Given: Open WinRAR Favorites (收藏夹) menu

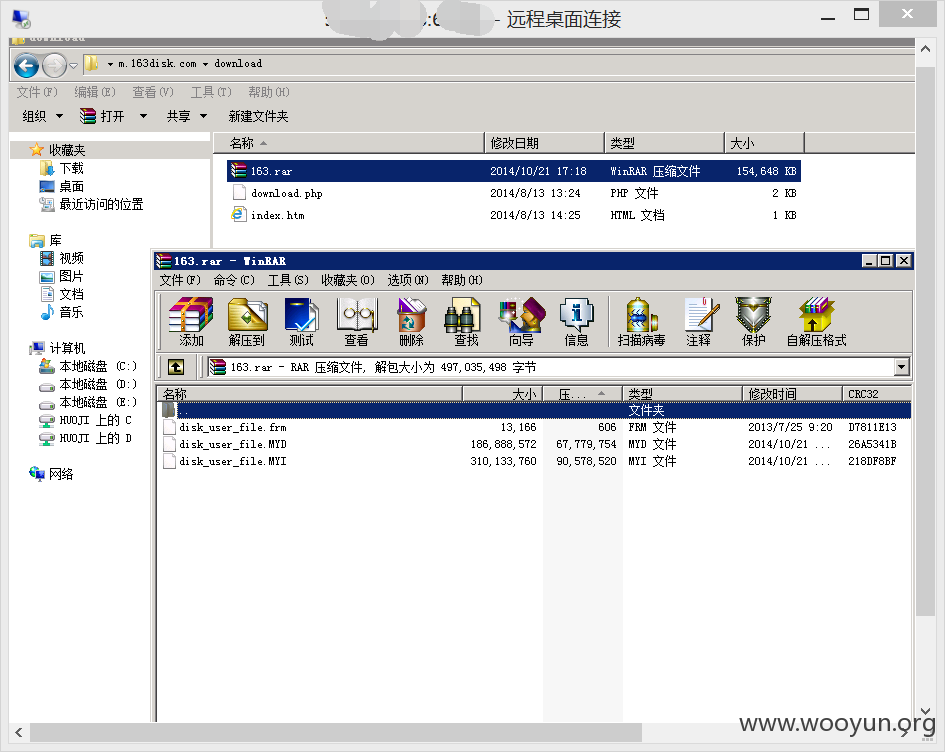Looking at the screenshot, I should tap(348, 280).
